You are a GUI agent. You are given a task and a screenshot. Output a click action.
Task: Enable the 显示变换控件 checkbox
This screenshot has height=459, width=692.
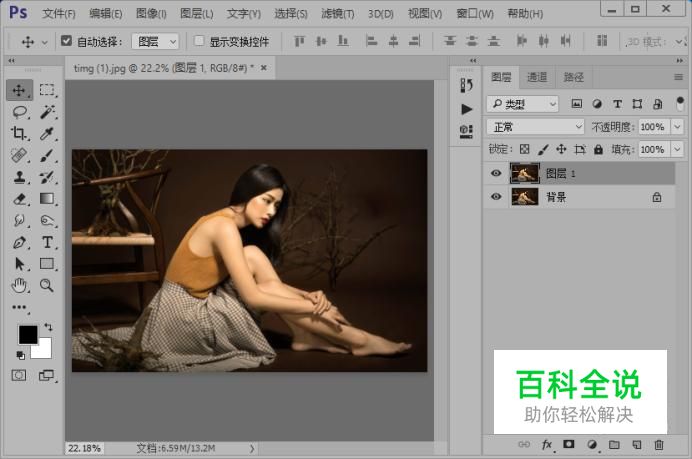point(199,41)
